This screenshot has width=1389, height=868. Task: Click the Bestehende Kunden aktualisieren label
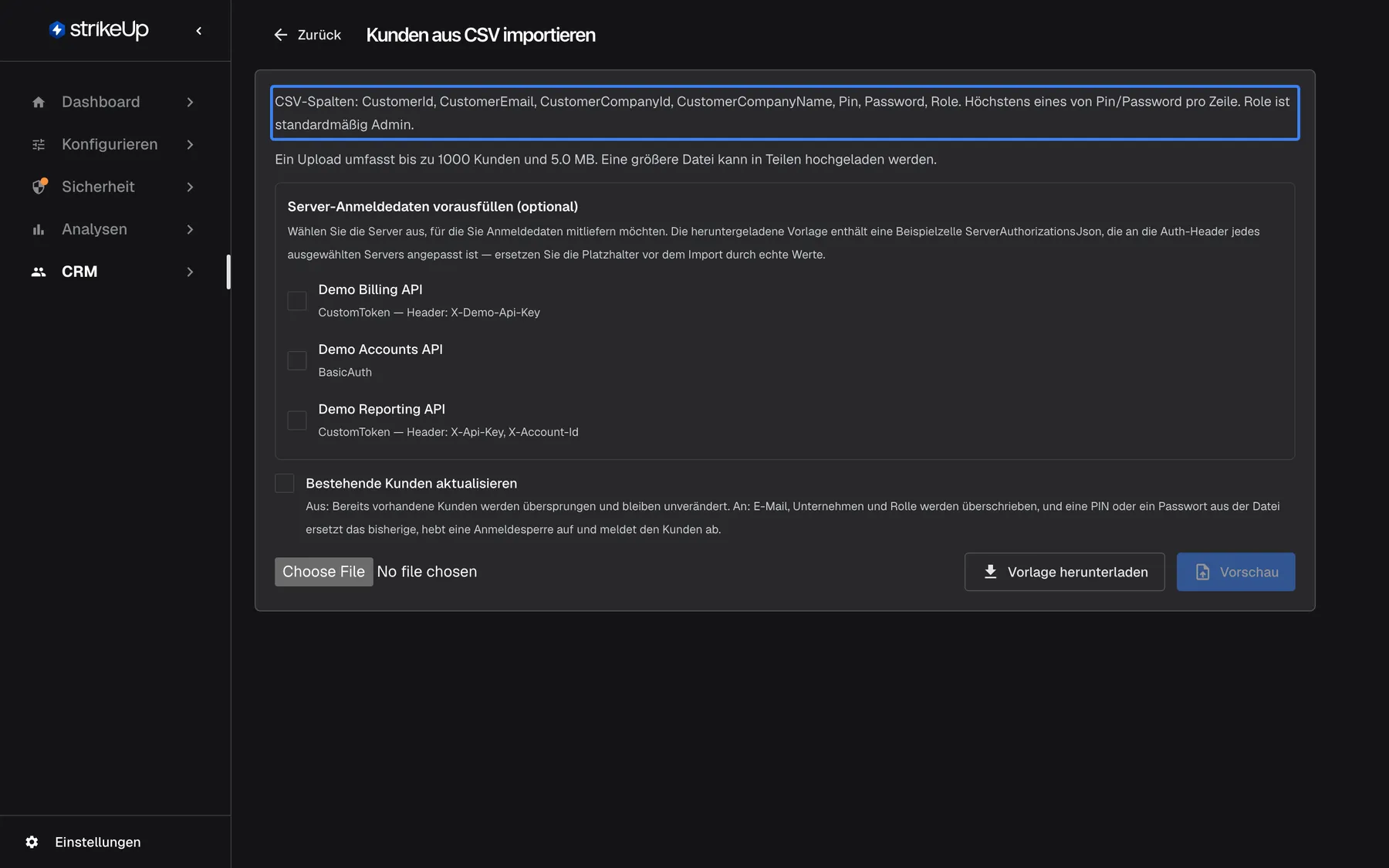point(411,483)
